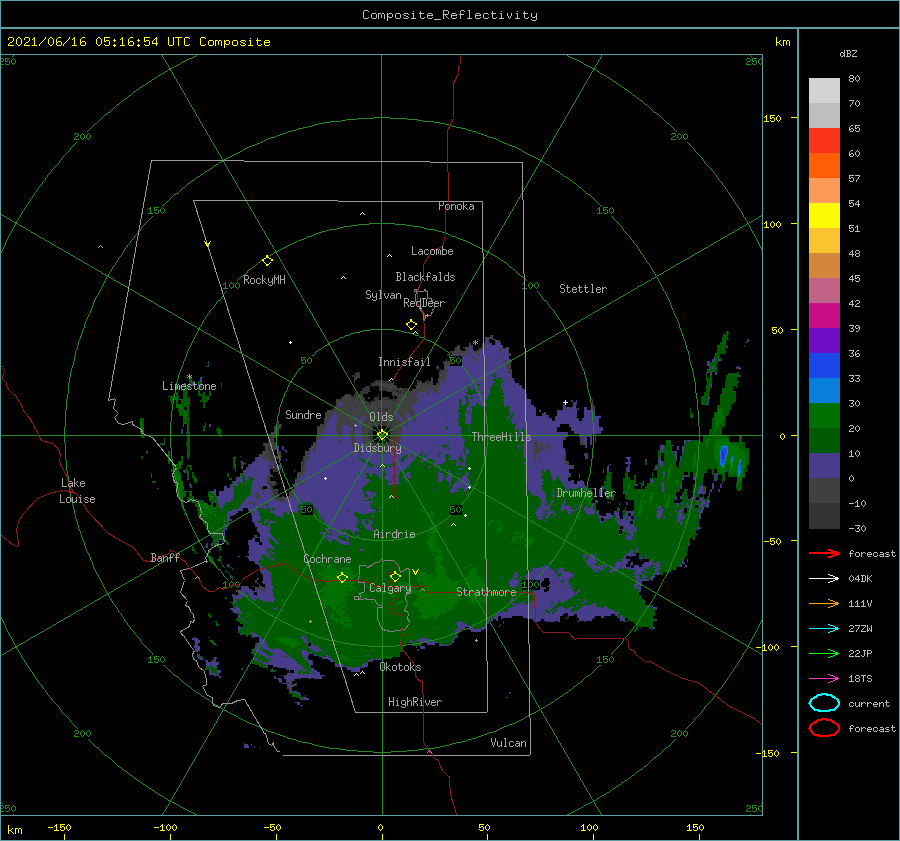Image resolution: width=900 pixels, height=841 pixels.
Task: Click the HighRiver label
Action: pos(415,702)
